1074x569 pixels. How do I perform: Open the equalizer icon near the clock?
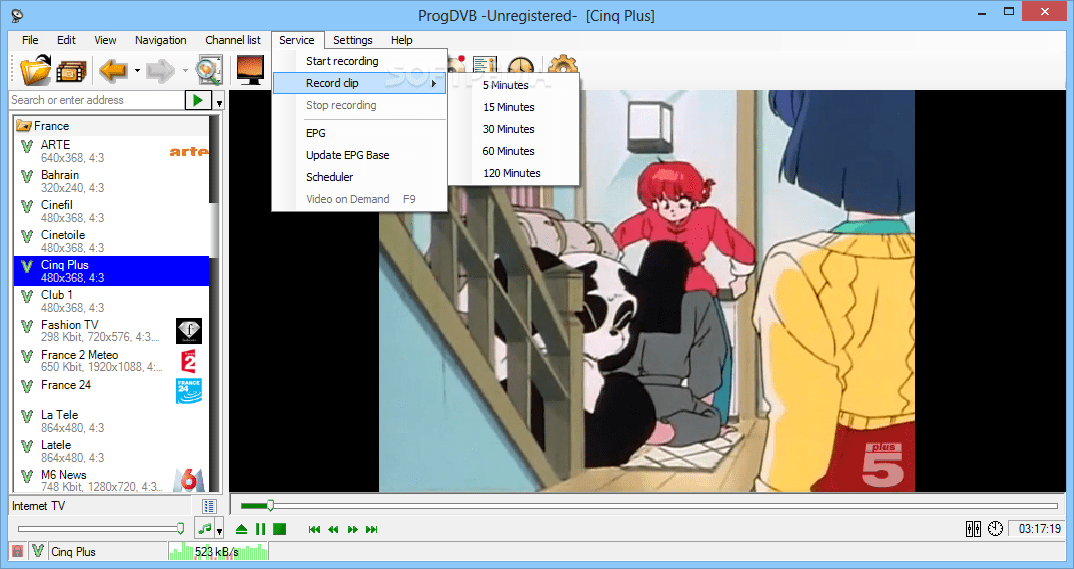(973, 529)
